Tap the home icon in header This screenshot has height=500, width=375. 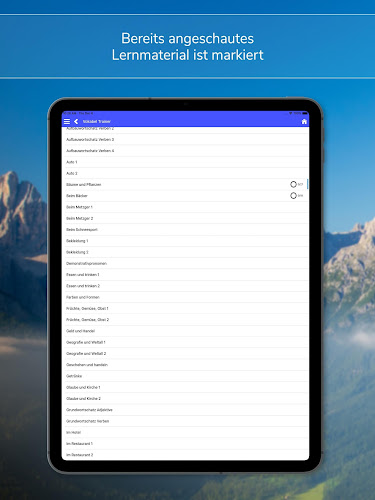point(304,122)
